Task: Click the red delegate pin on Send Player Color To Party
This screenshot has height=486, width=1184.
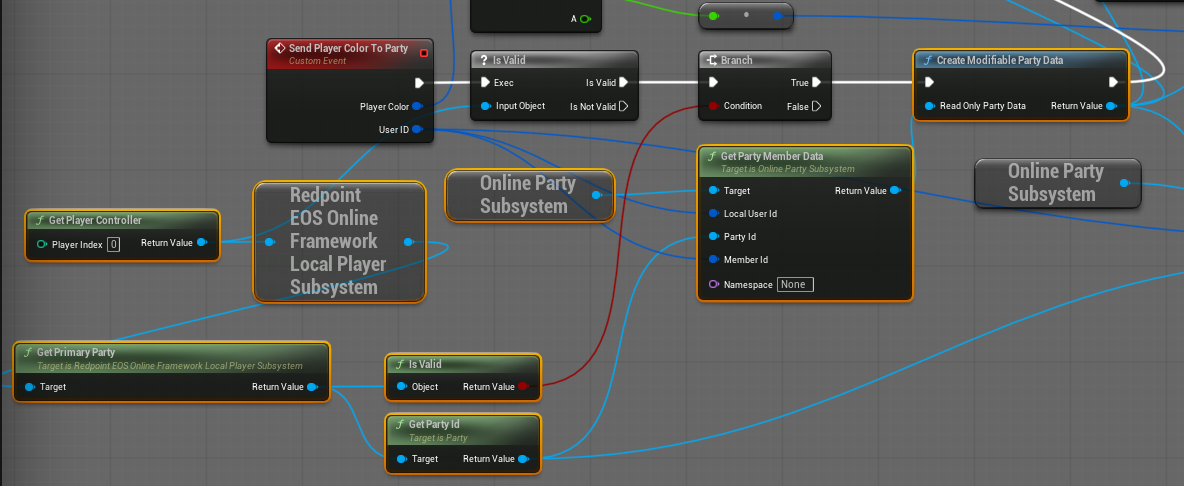Action: click(424, 53)
